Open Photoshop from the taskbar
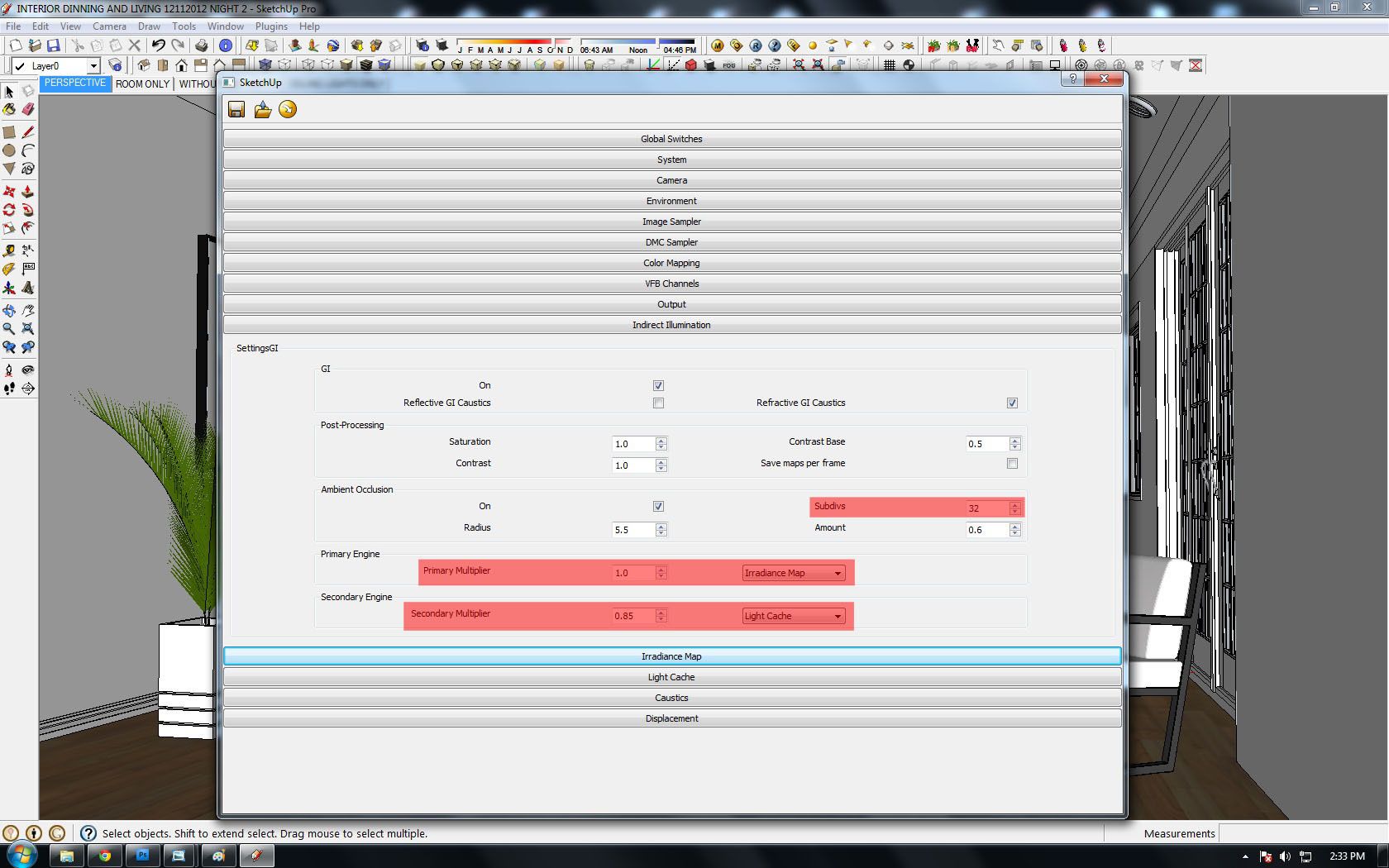 point(142,856)
